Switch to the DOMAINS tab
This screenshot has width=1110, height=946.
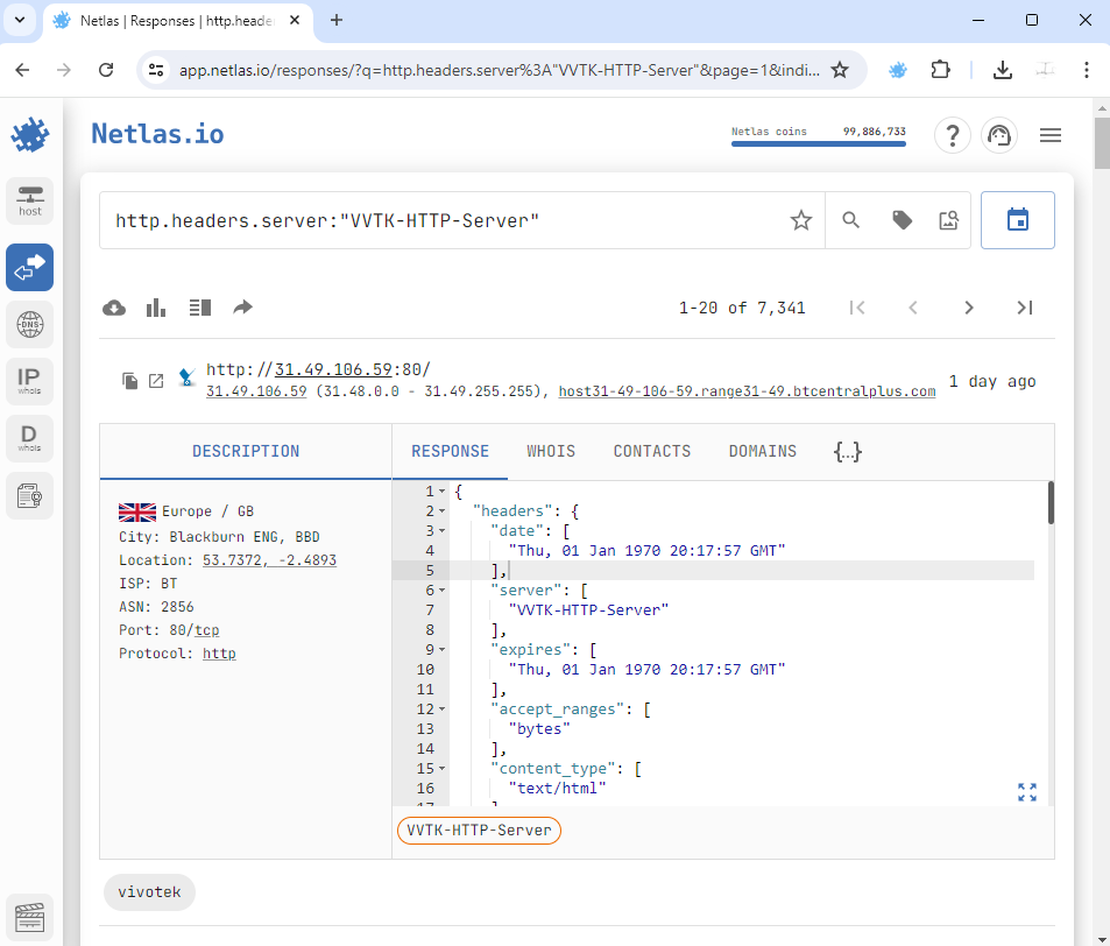coord(762,451)
